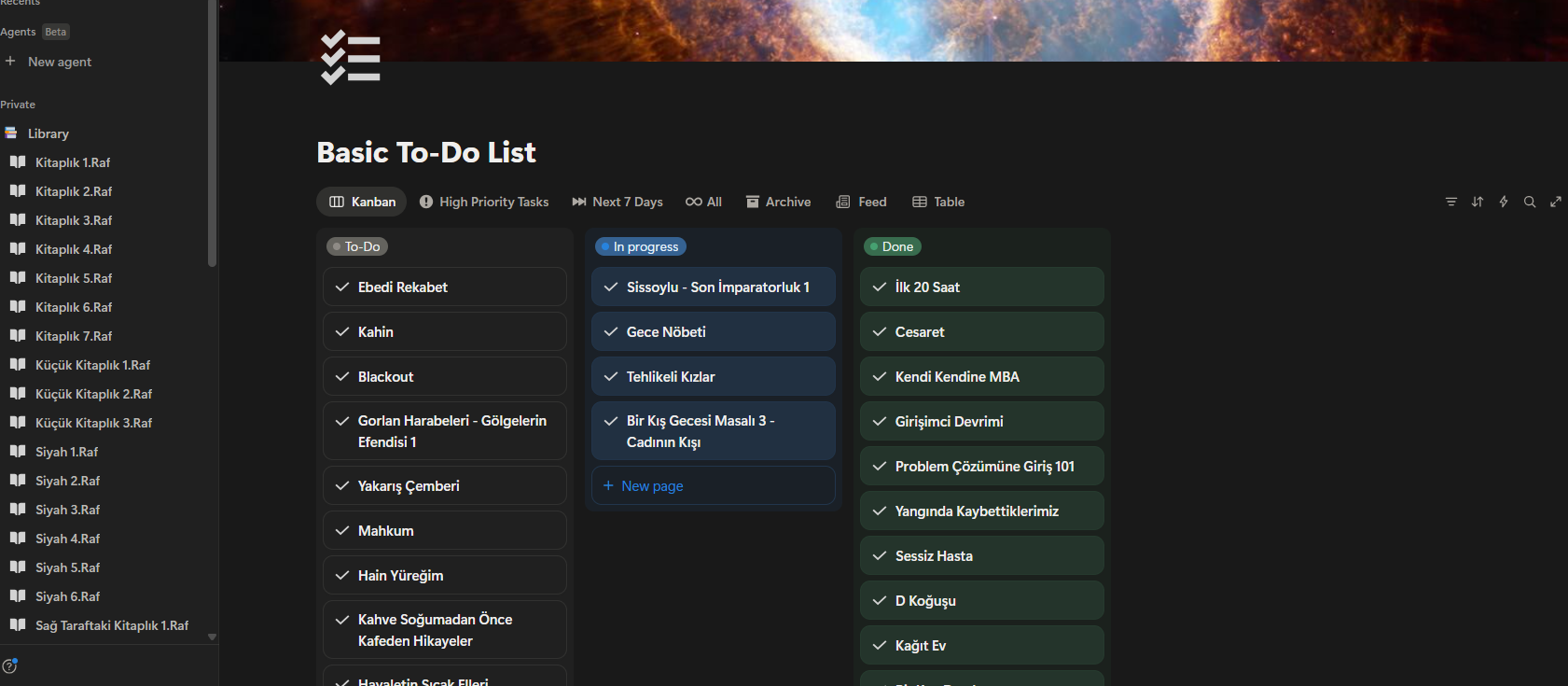Click the expand full page arrows icon
Viewport: 1568px width, 686px height.
point(1555,202)
